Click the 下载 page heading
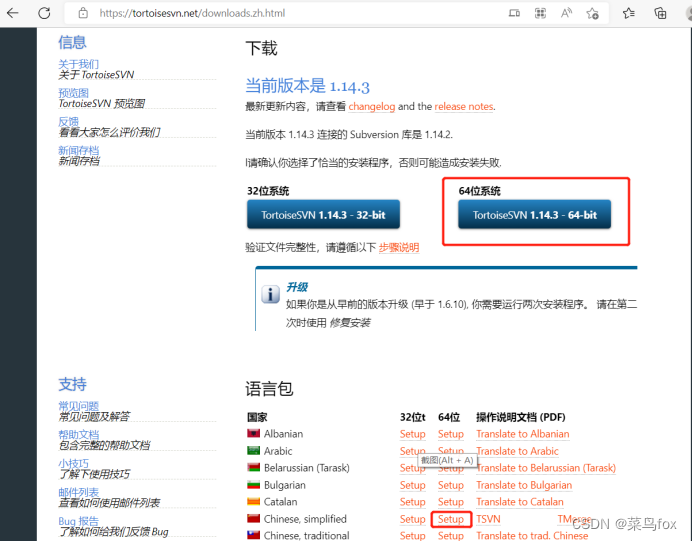The image size is (692, 541). 261,49
